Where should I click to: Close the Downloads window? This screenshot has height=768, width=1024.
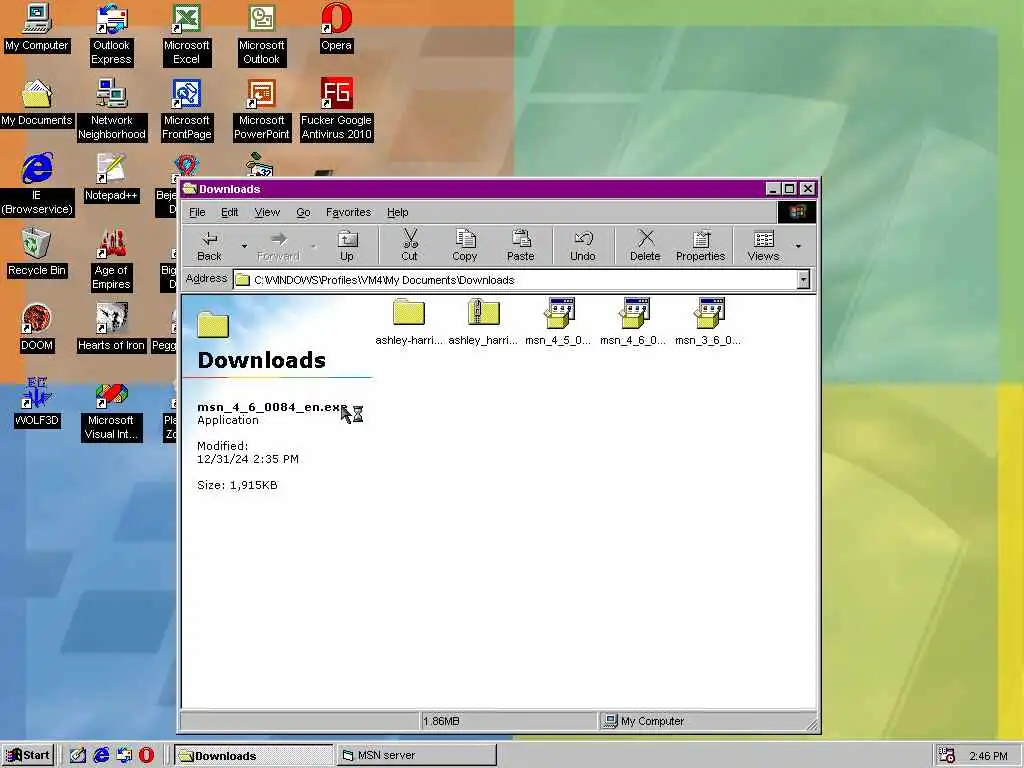[807, 189]
